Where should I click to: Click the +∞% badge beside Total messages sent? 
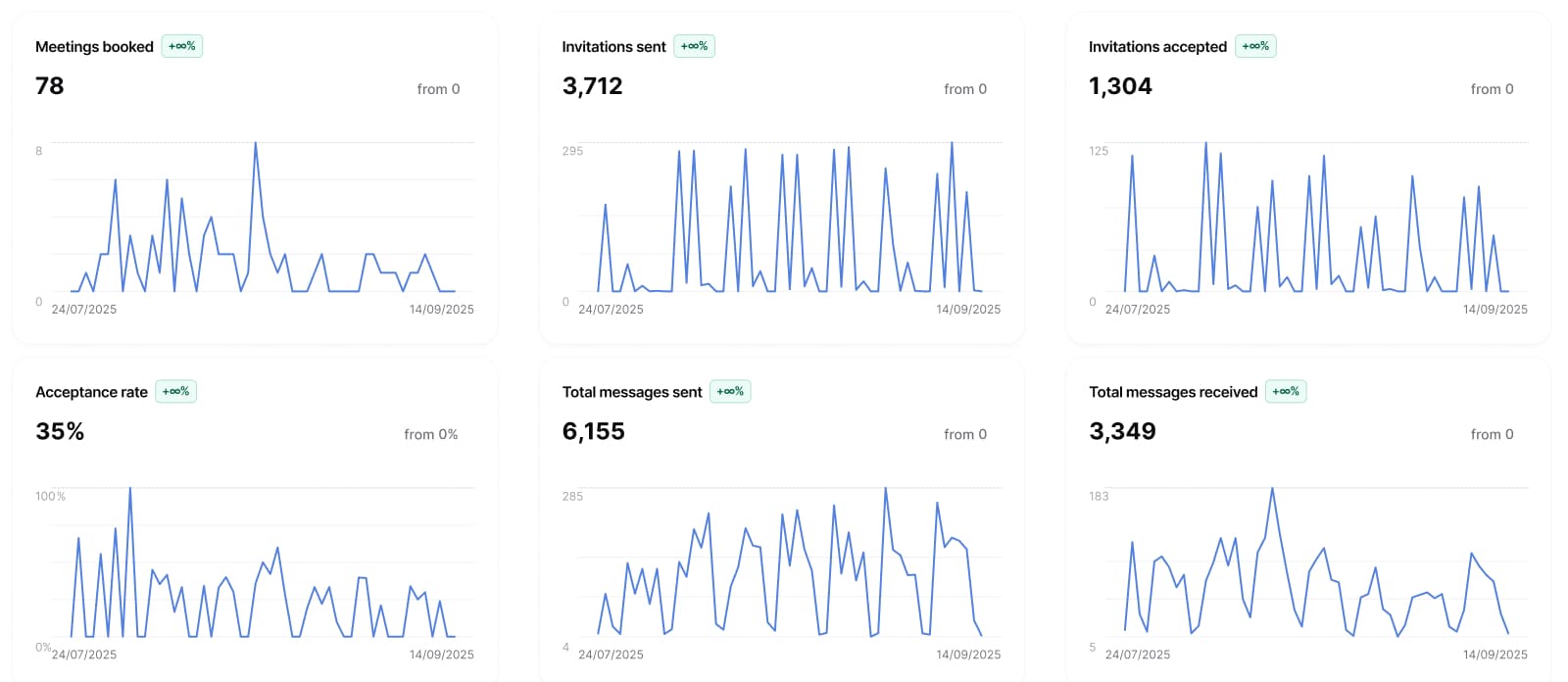tap(730, 392)
